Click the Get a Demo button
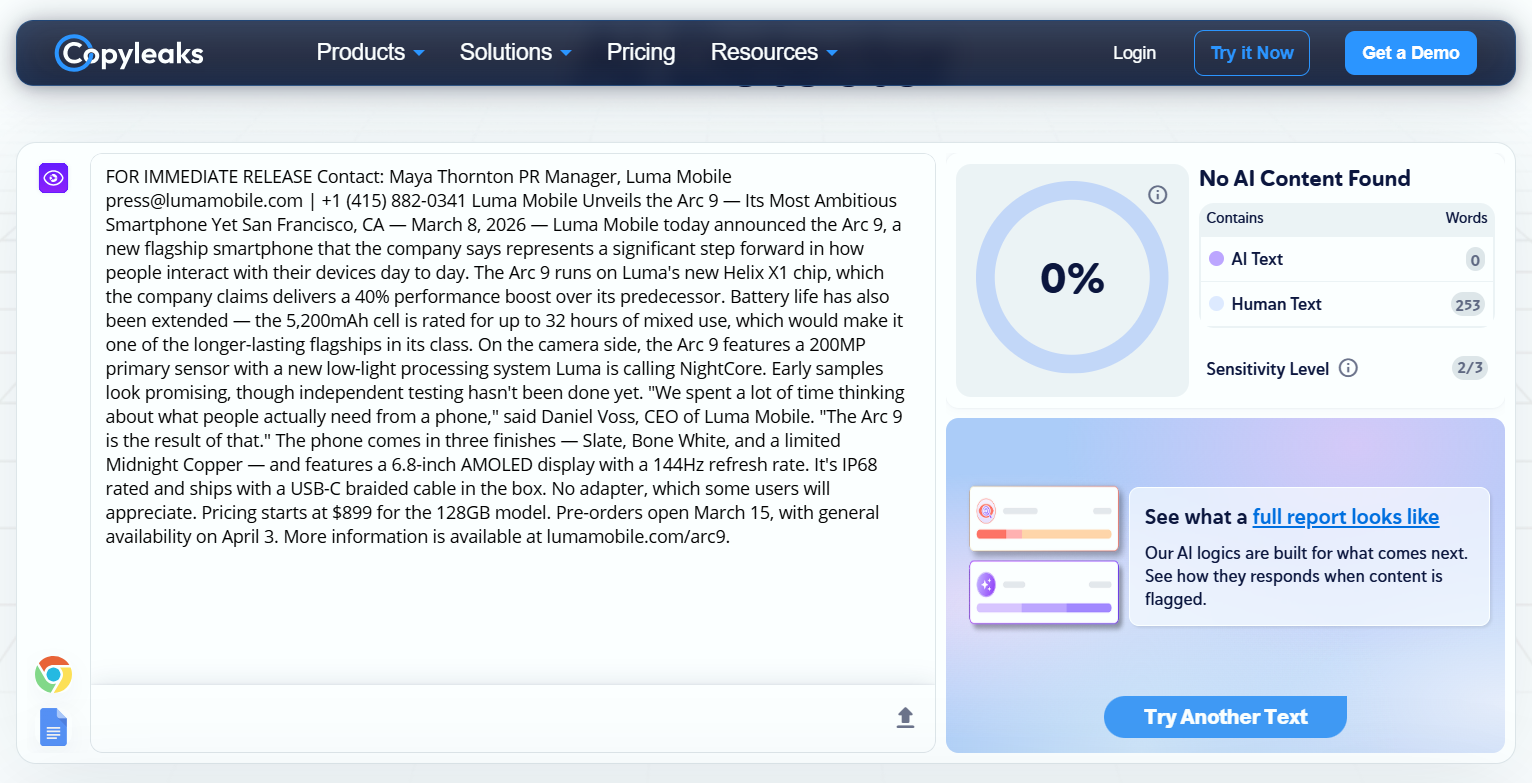1532x783 pixels. 1411,53
